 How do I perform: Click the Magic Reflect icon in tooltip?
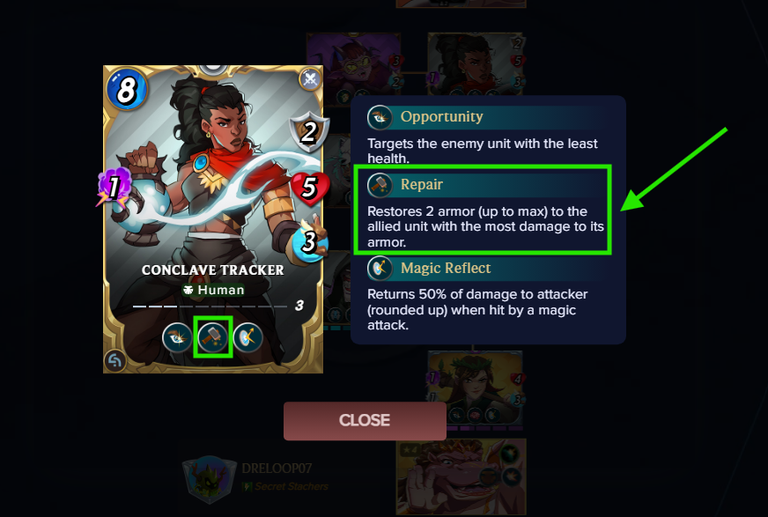click(x=380, y=268)
